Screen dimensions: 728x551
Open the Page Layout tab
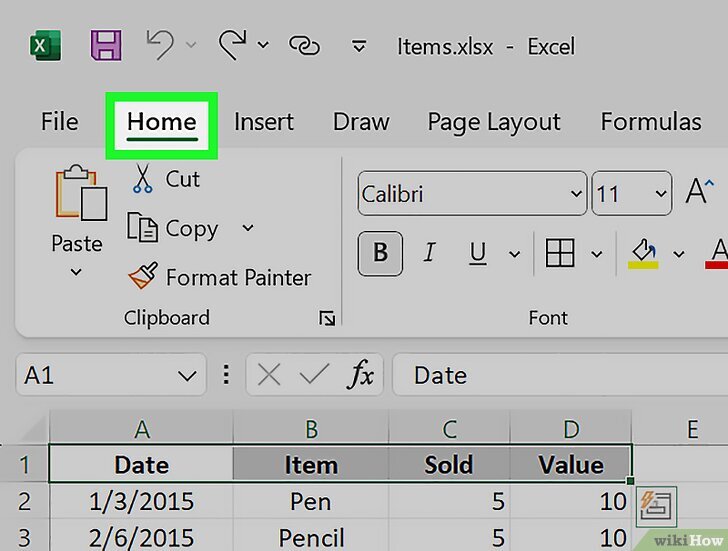tap(494, 122)
